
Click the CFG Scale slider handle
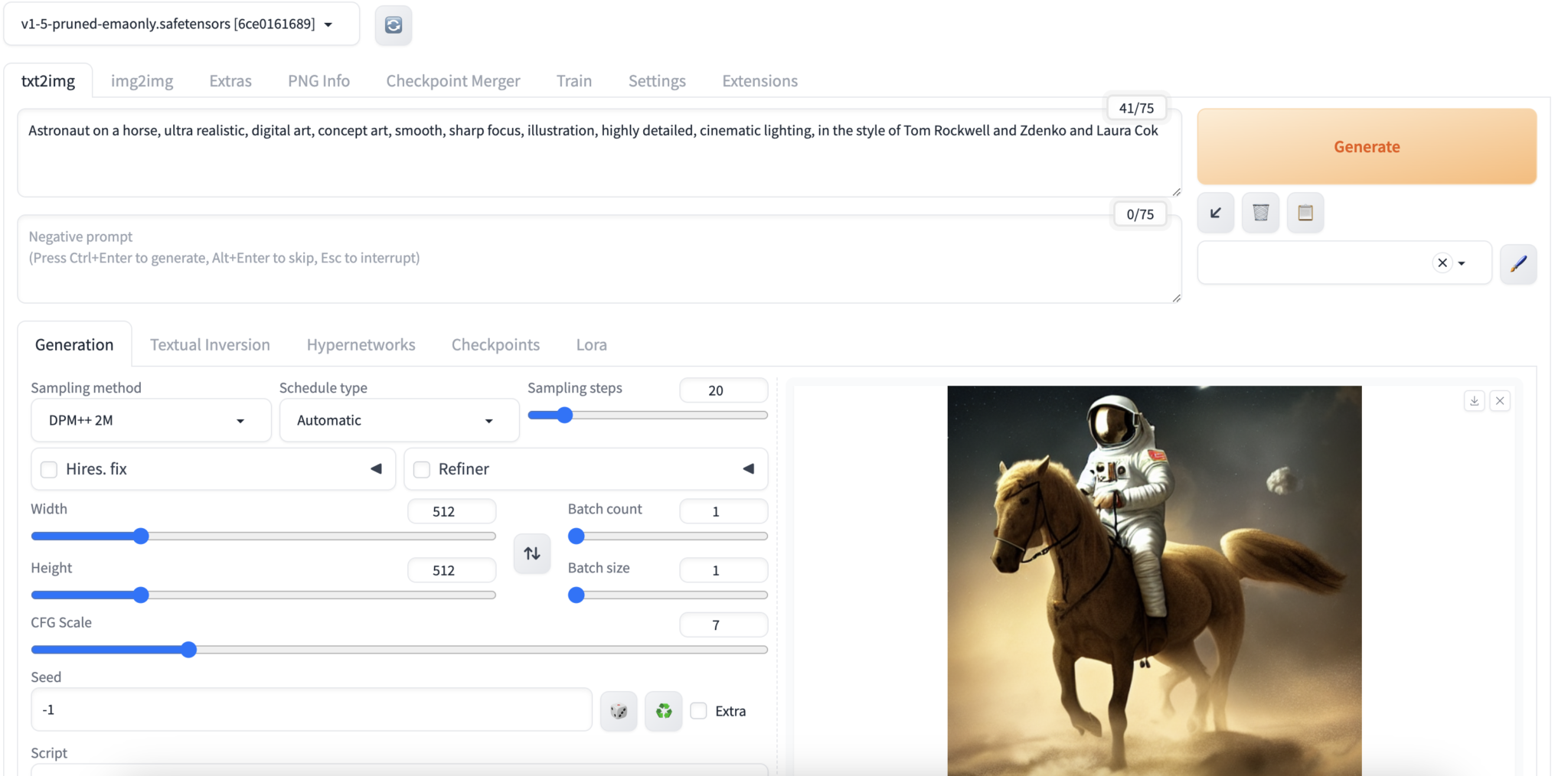tap(188, 650)
